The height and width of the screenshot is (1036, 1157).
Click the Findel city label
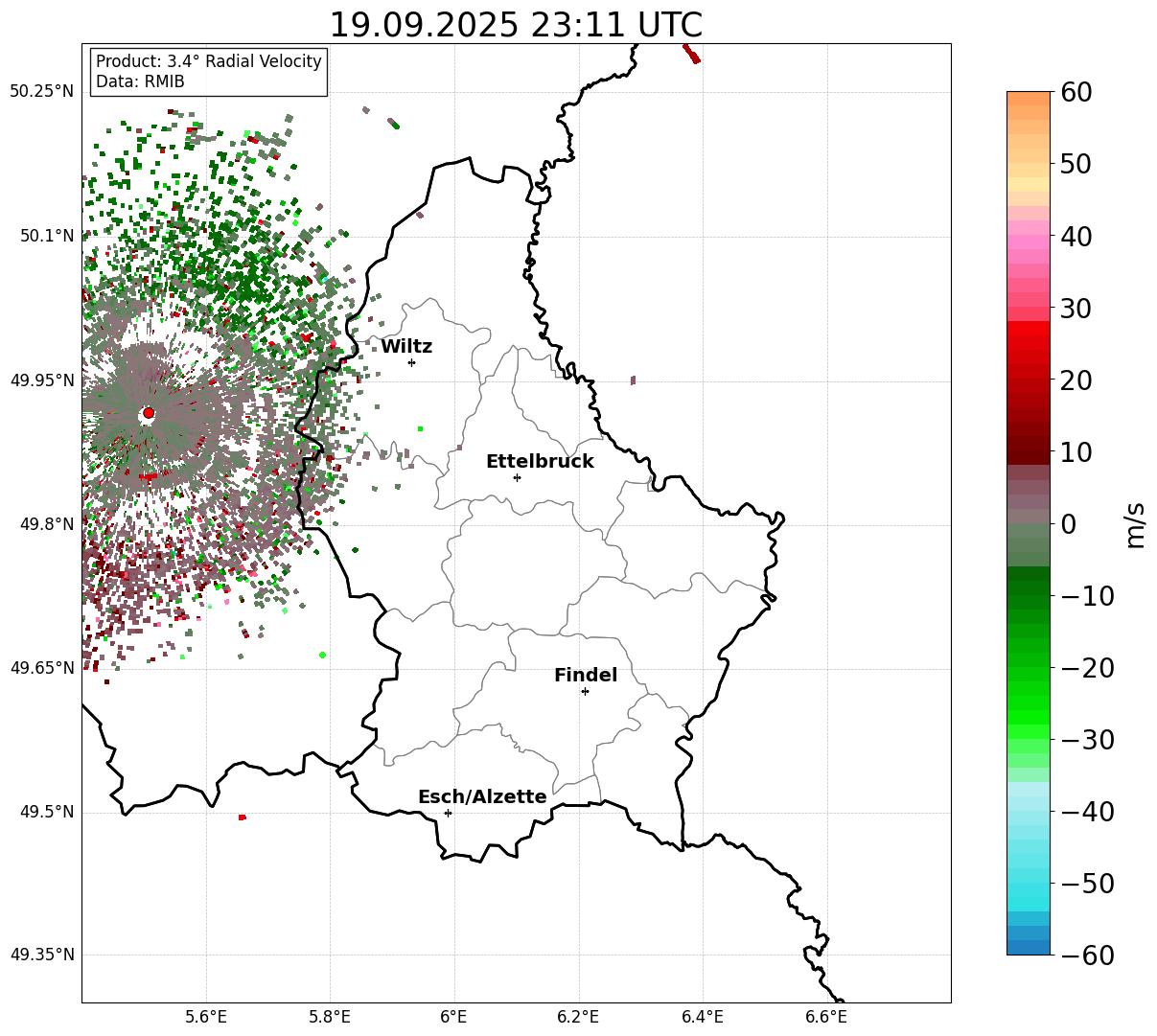586,676
